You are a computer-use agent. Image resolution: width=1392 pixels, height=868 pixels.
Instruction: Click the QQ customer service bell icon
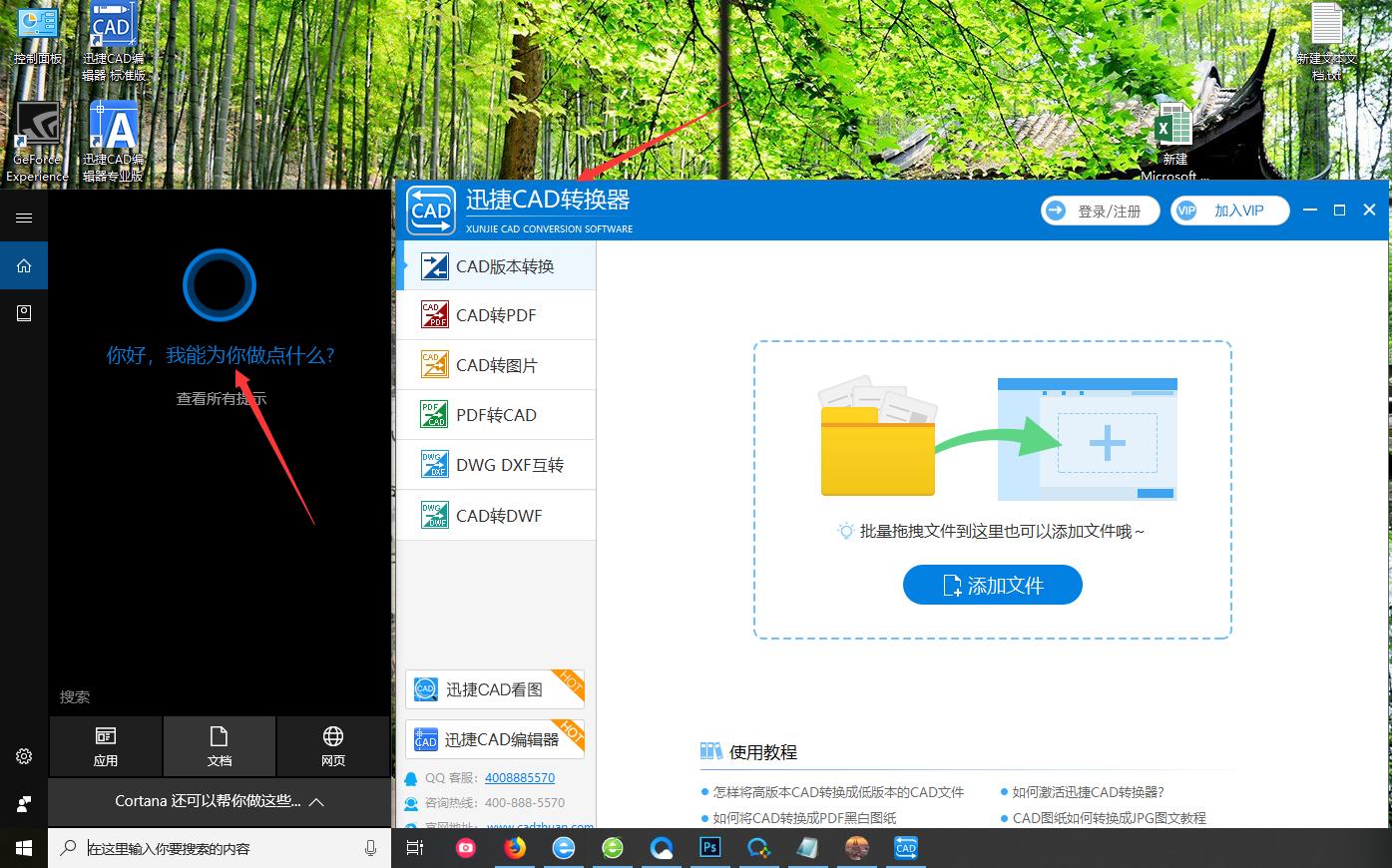click(x=411, y=777)
